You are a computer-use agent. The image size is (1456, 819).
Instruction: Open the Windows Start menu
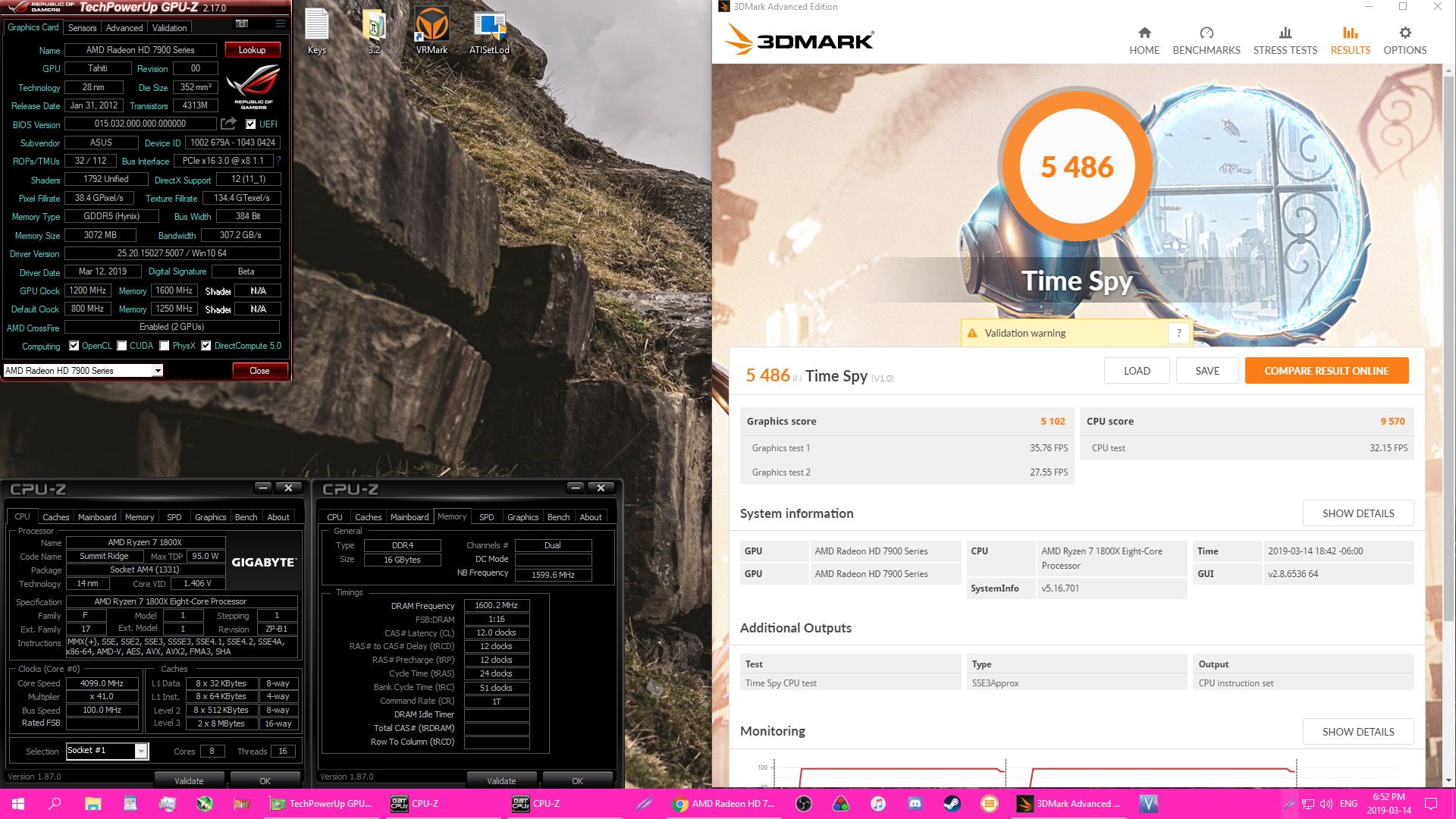[x=18, y=804]
